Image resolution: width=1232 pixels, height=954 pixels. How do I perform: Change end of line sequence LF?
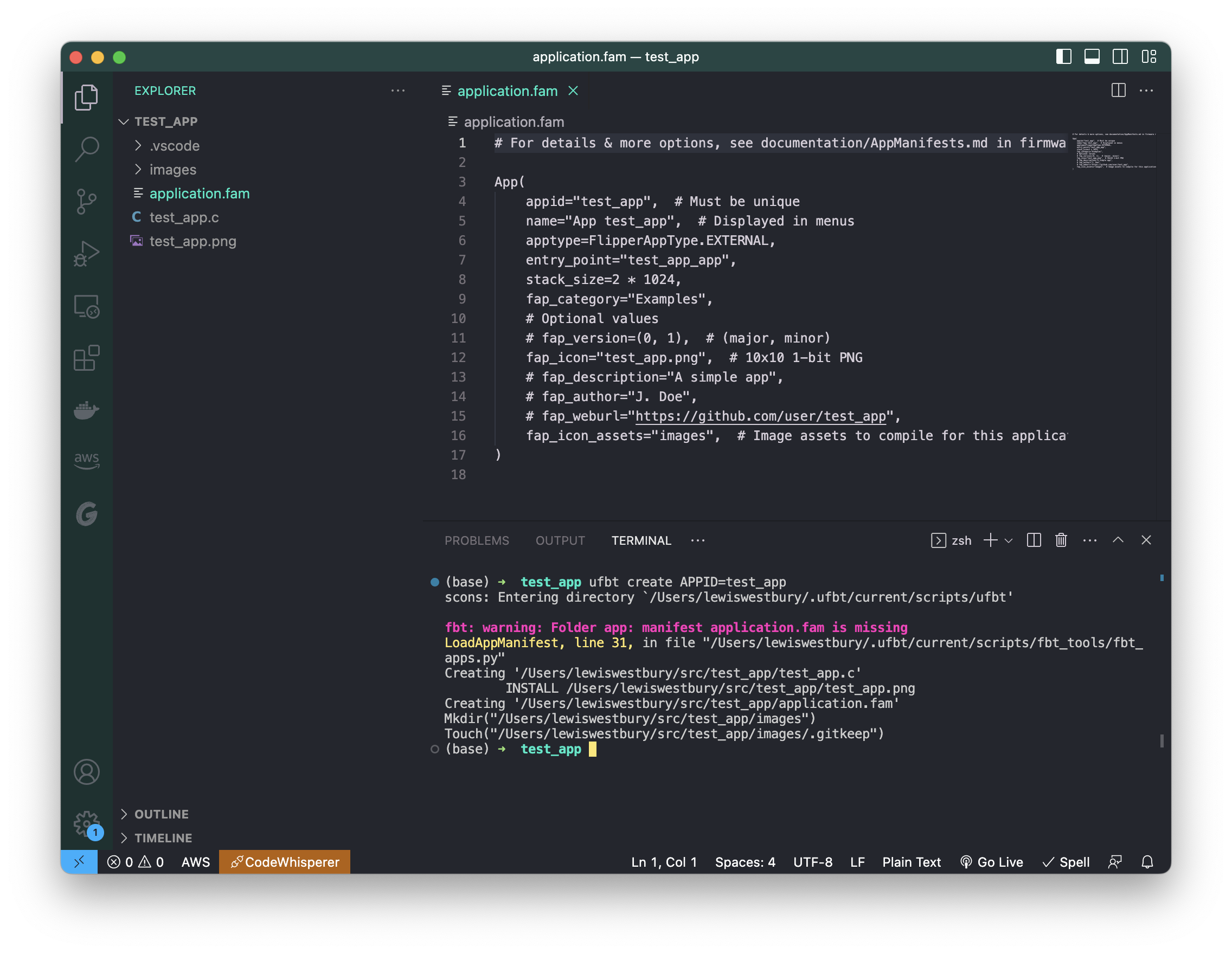[857, 862]
